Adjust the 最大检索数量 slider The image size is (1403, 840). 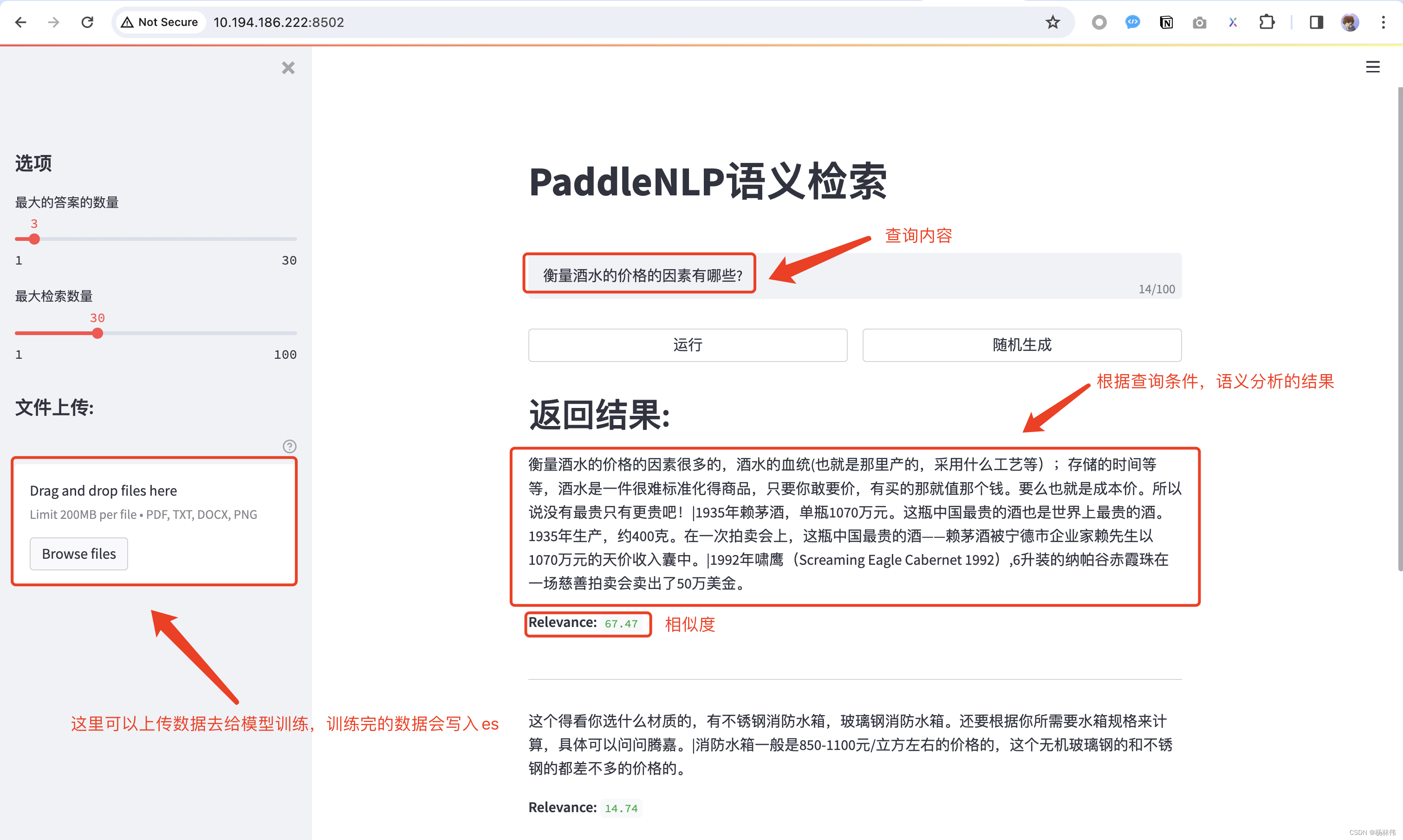[x=97, y=333]
